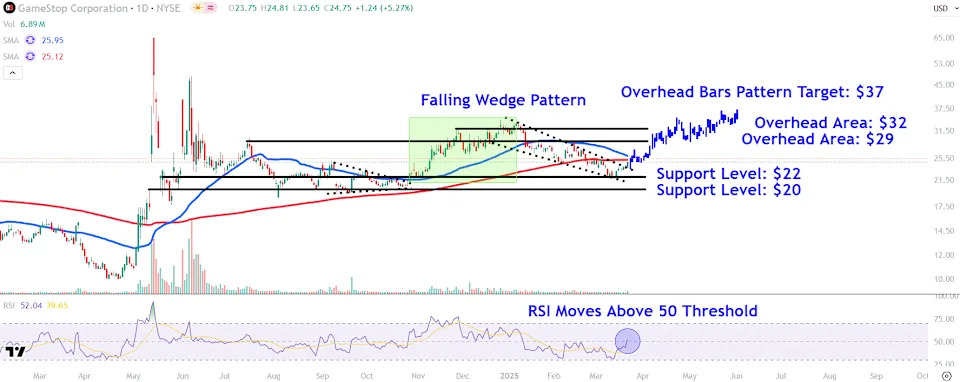
Task: Click the GameStop logo icon
Action: click(10, 8)
